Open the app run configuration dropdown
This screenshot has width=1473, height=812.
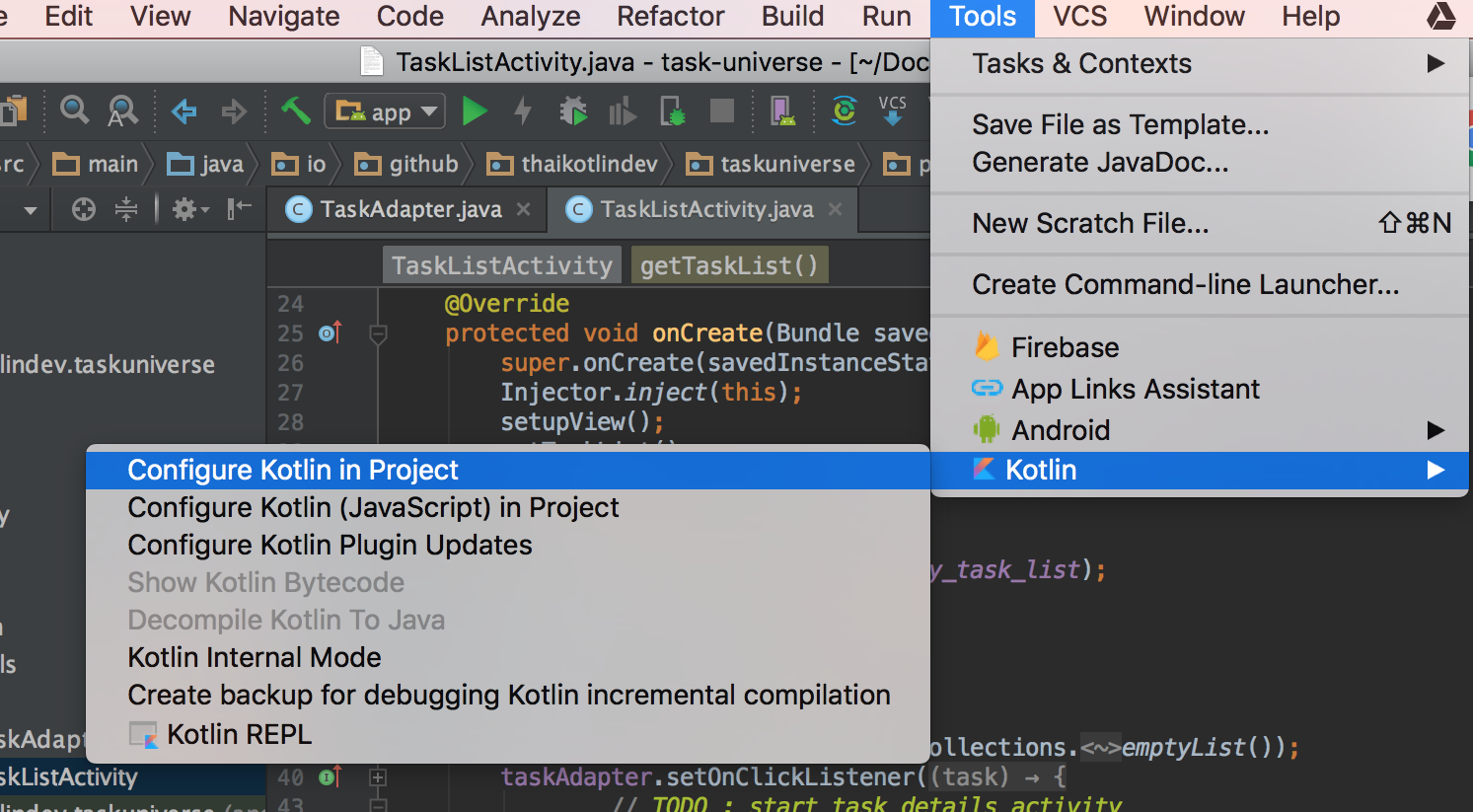(x=384, y=111)
